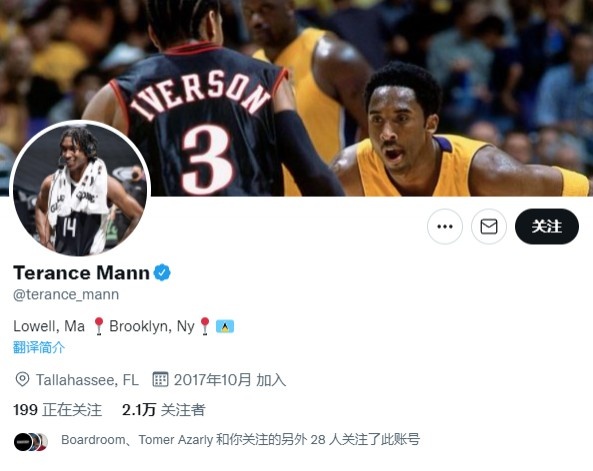This screenshot has width=593, height=471.
Task: Open the three-dot more options menu
Action: (x=445, y=226)
